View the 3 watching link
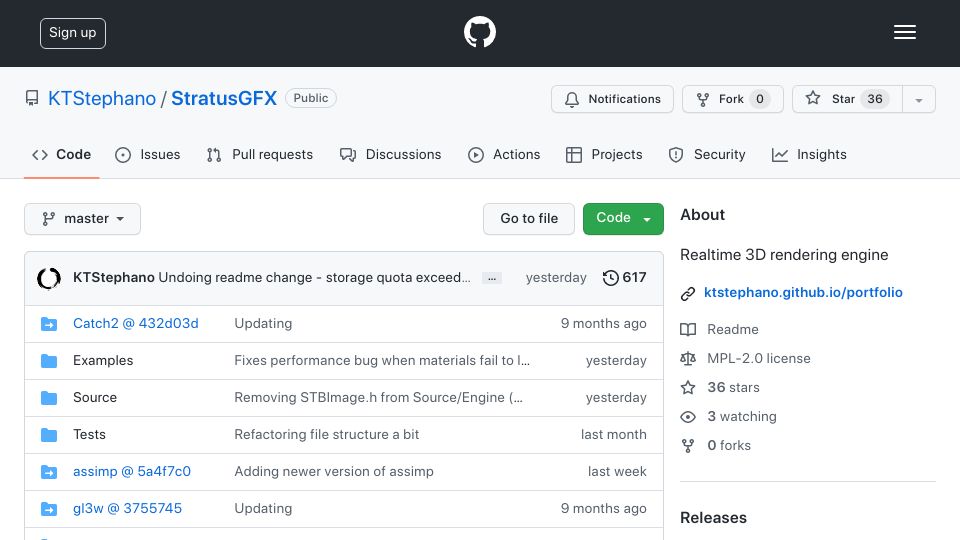Viewport: 960px width, 540px height. (742, 416)
